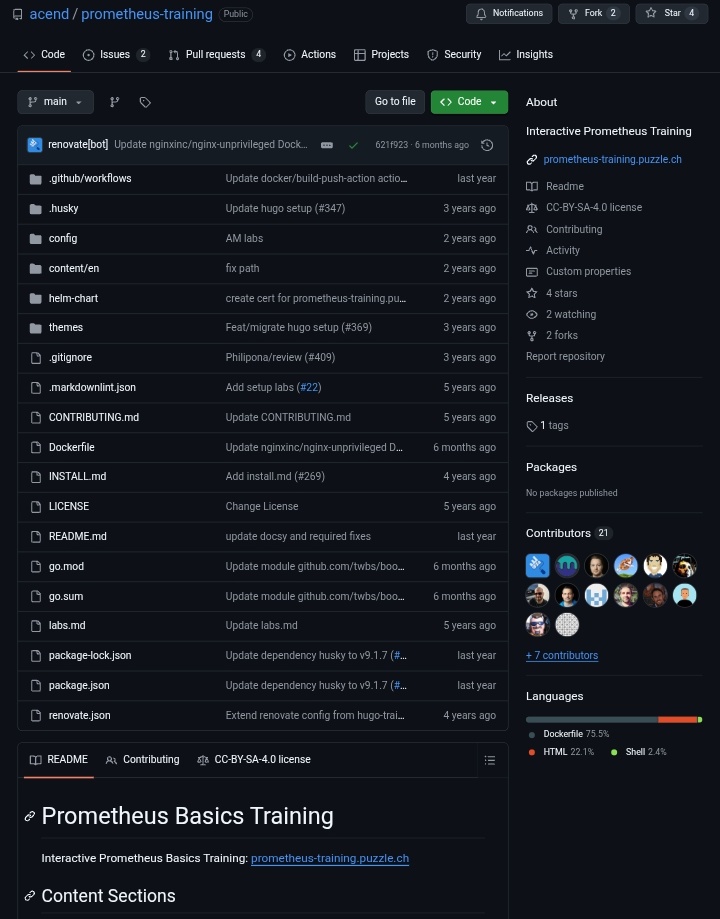Screen dimensions: 720x919
Task: Open the acend owner link
Action: coord(49,14)
